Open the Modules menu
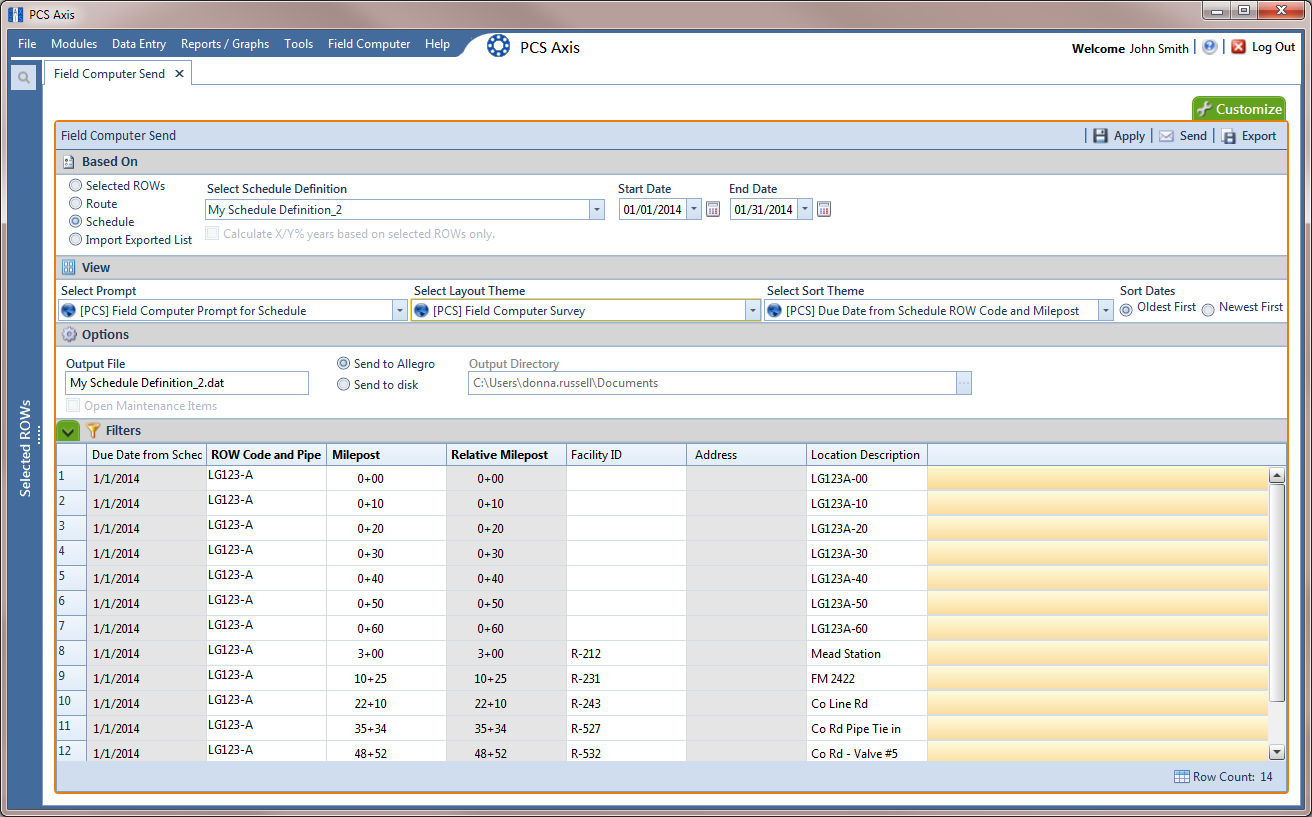The width and height of the screenshot is (1312, 817). pos(74,44)
